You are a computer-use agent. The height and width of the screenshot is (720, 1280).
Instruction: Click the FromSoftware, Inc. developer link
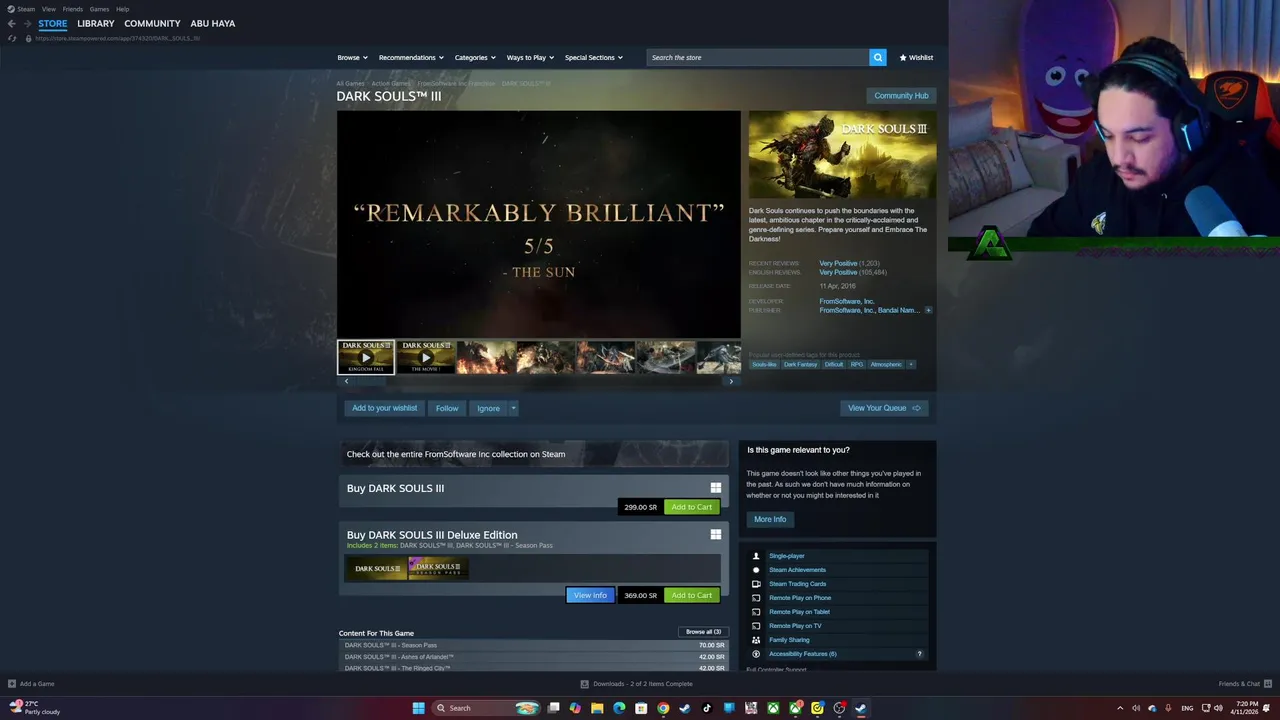847,301
